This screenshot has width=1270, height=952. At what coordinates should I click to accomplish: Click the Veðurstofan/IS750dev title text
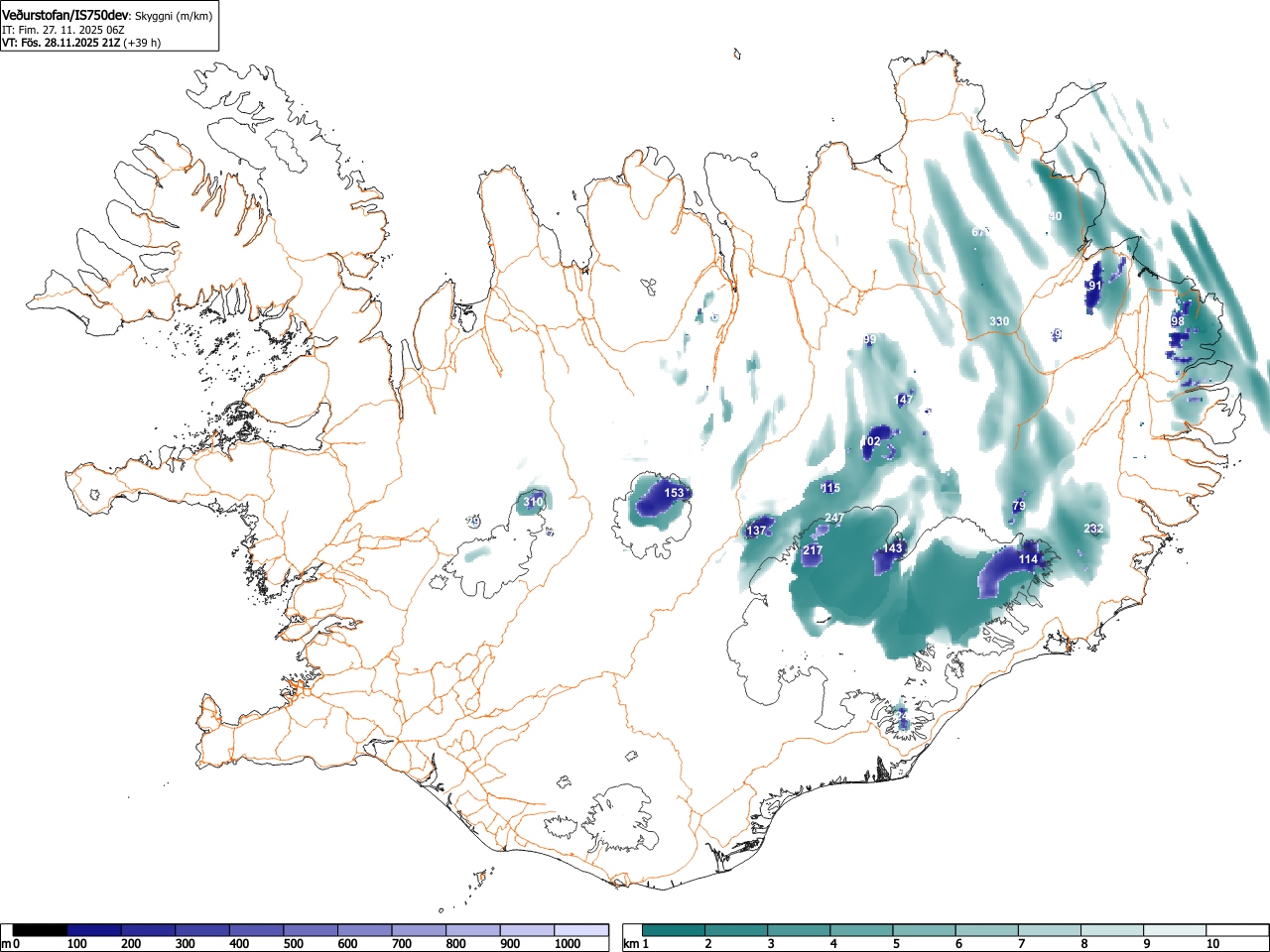point(65,15)
